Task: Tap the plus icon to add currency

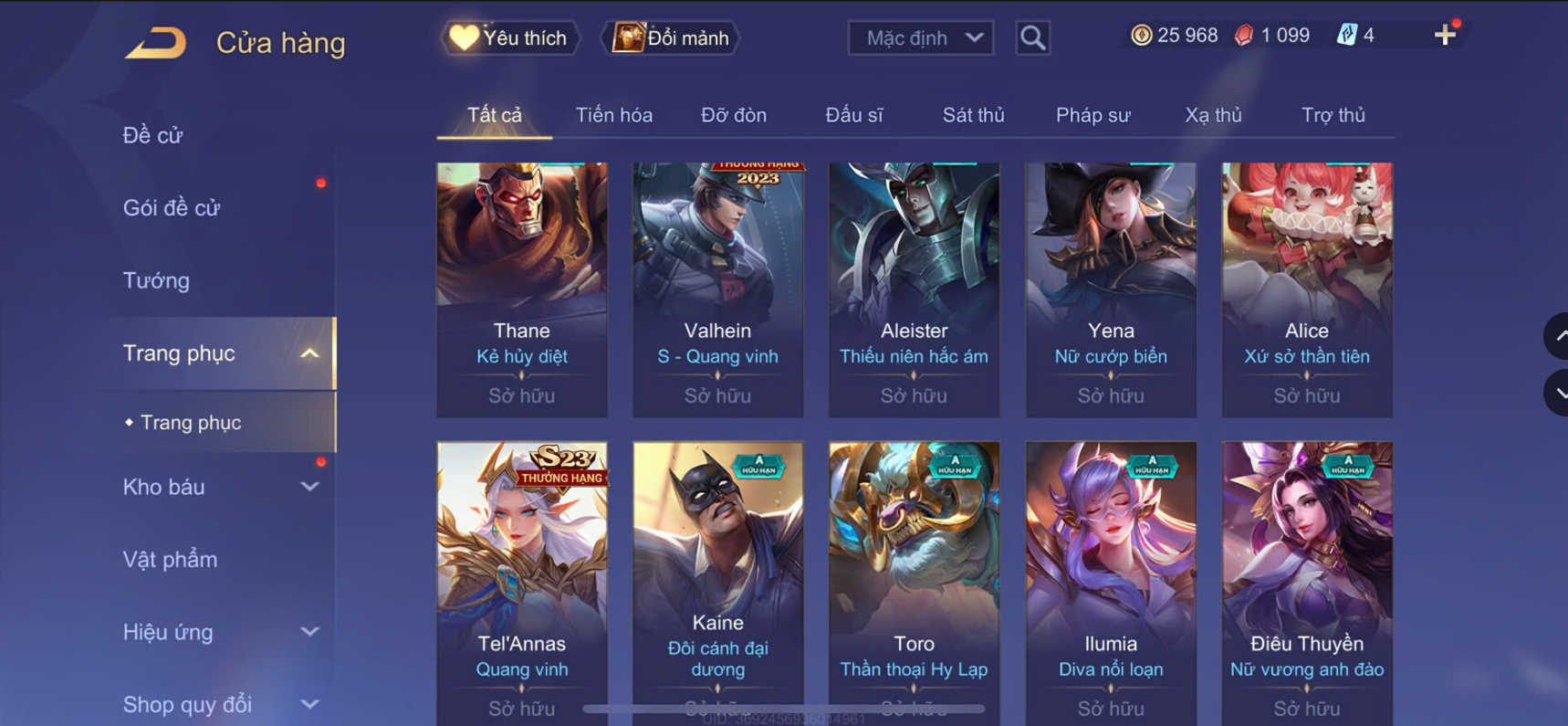Action: [1445, 35]
